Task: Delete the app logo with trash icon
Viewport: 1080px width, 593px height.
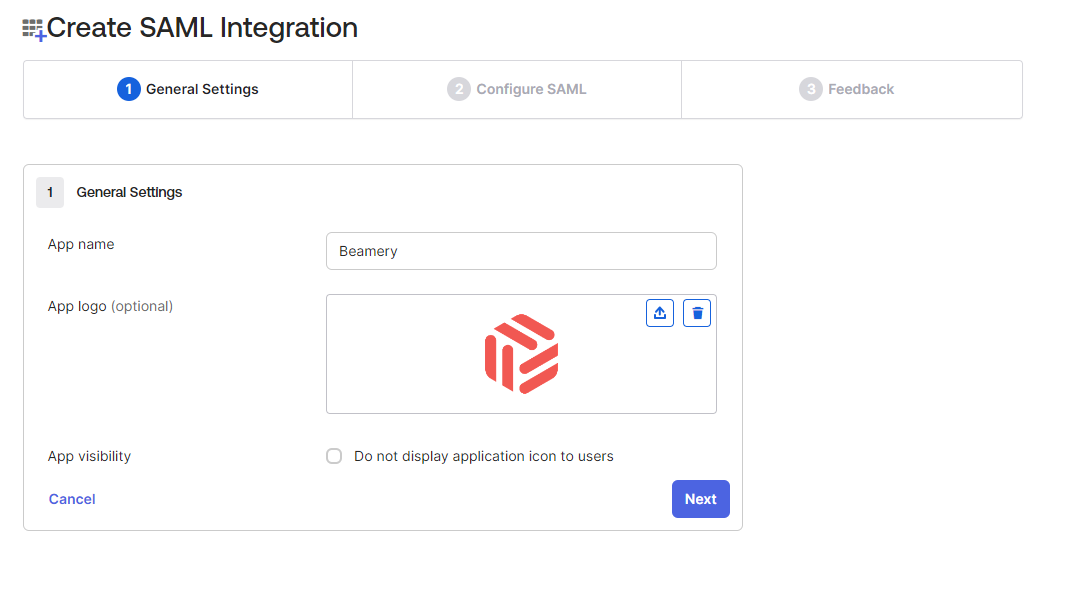Action: click(697, 313)
